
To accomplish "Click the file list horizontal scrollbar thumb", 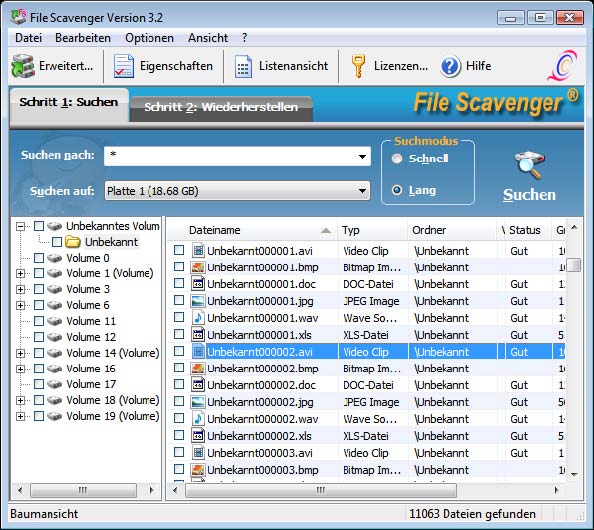I will (x=321, y=490).
